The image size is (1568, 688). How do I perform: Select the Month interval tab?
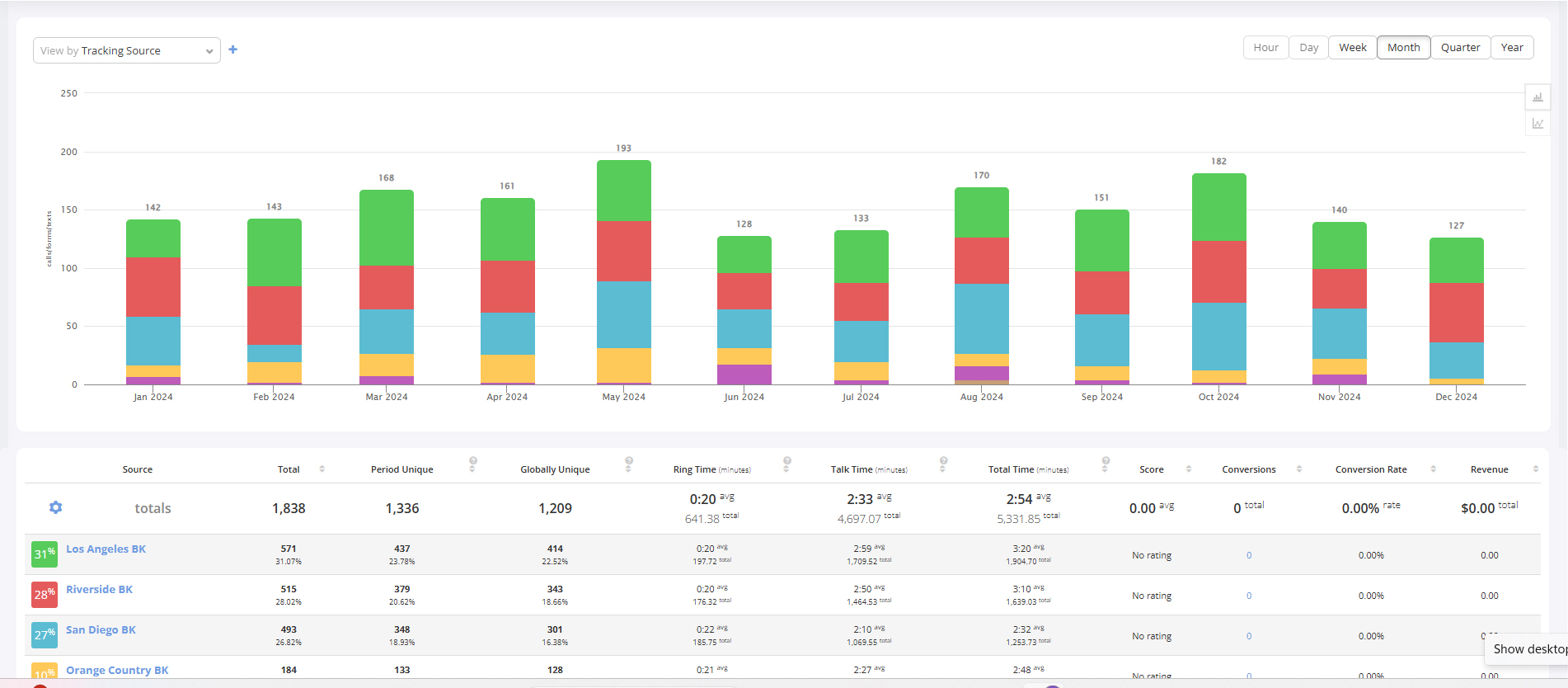pos(1403,48)
